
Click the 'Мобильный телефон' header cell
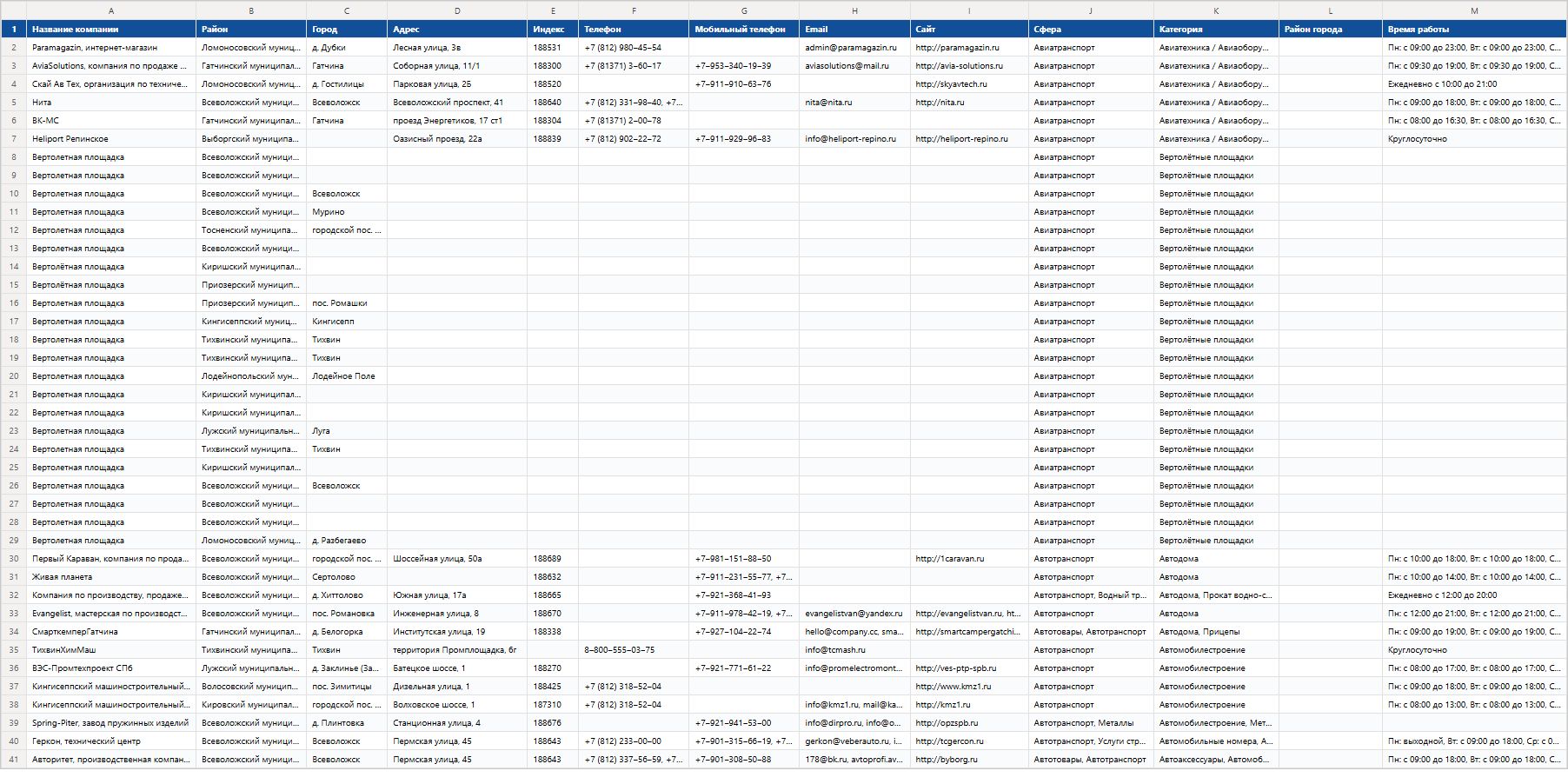[x=744, y=30]
